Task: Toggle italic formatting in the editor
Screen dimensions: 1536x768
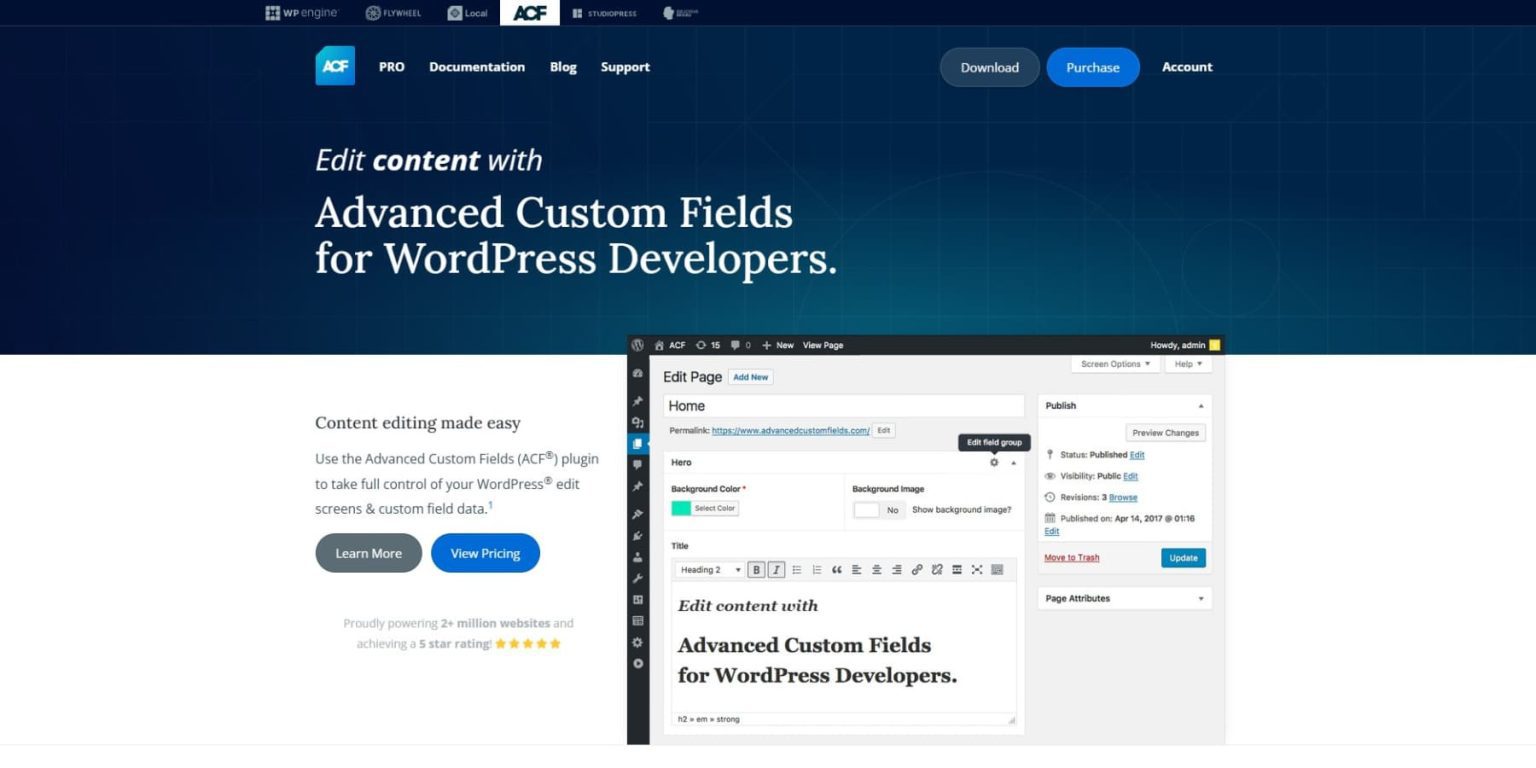Action: click(776, 570)
